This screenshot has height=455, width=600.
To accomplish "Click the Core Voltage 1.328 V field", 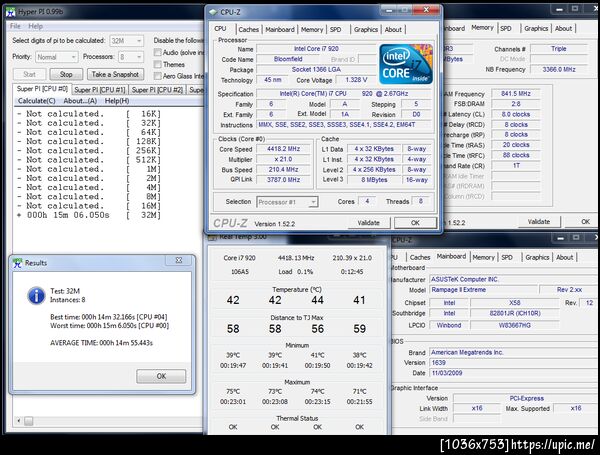I will (x=356, y=80).
